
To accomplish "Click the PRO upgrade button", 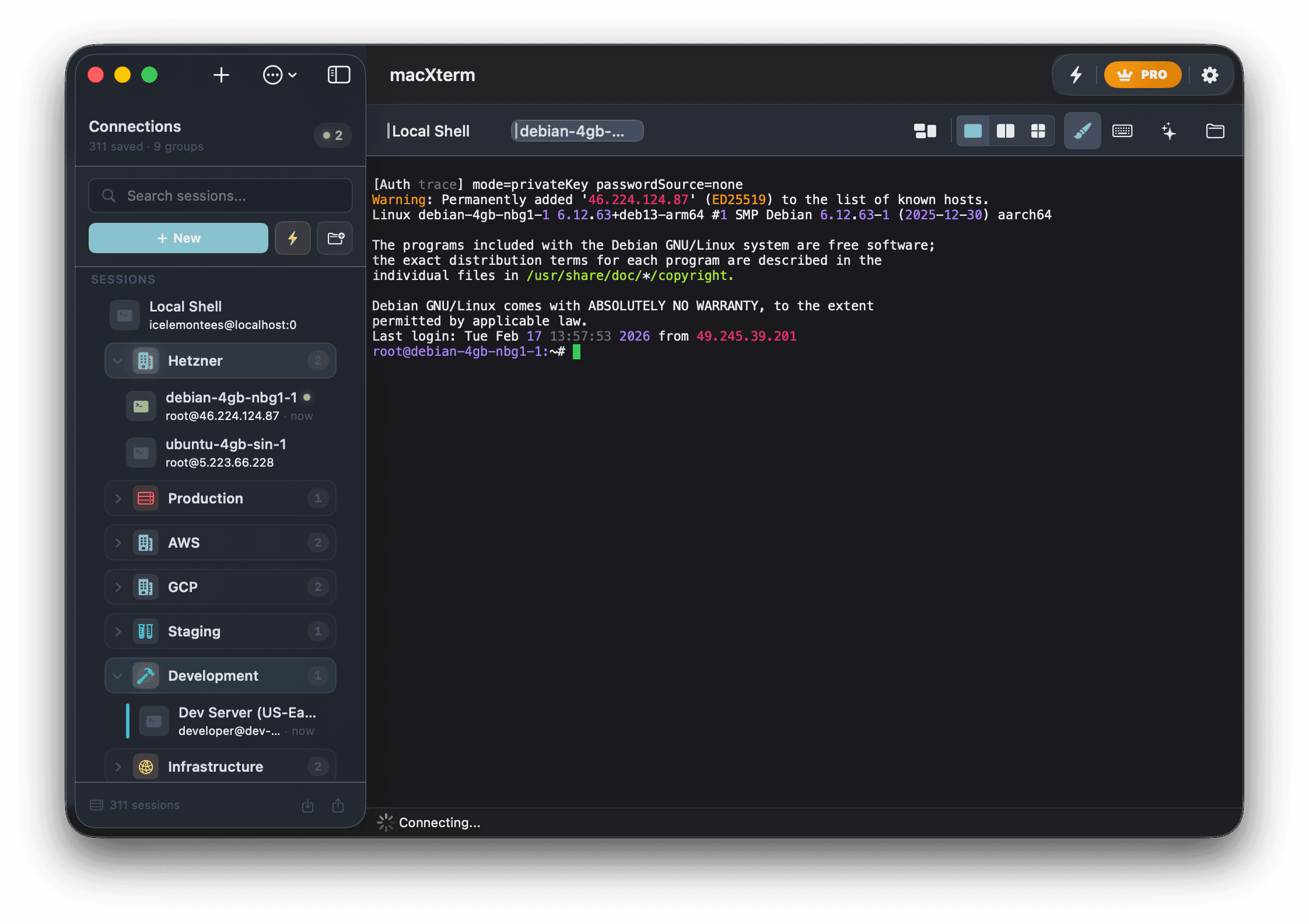I will point(1142,75).
